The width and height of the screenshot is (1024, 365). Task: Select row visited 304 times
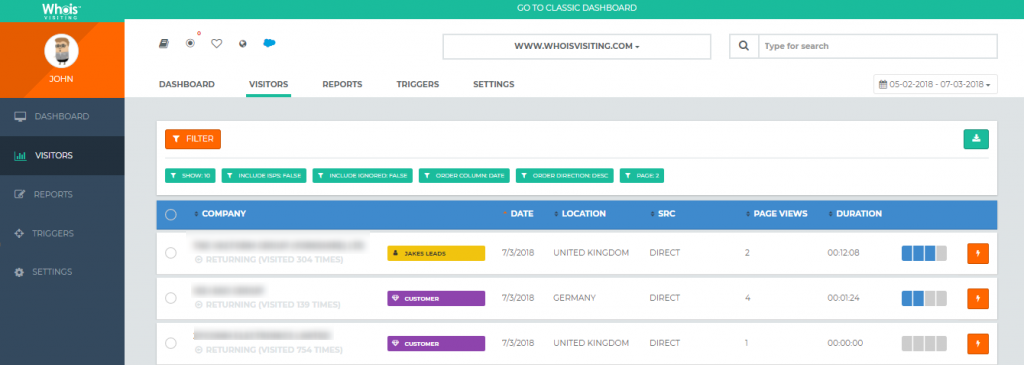tap(170, 253)
